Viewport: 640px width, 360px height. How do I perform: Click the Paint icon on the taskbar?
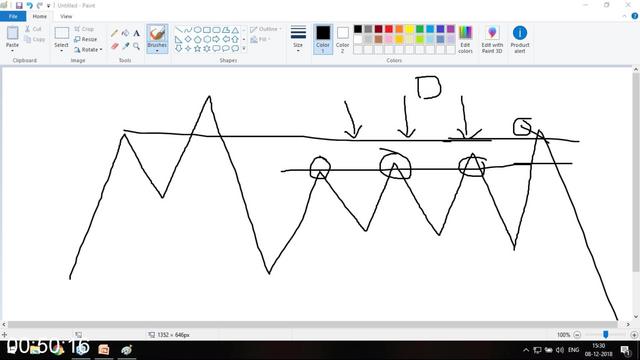pyautogui.click(x=127, y=350)
